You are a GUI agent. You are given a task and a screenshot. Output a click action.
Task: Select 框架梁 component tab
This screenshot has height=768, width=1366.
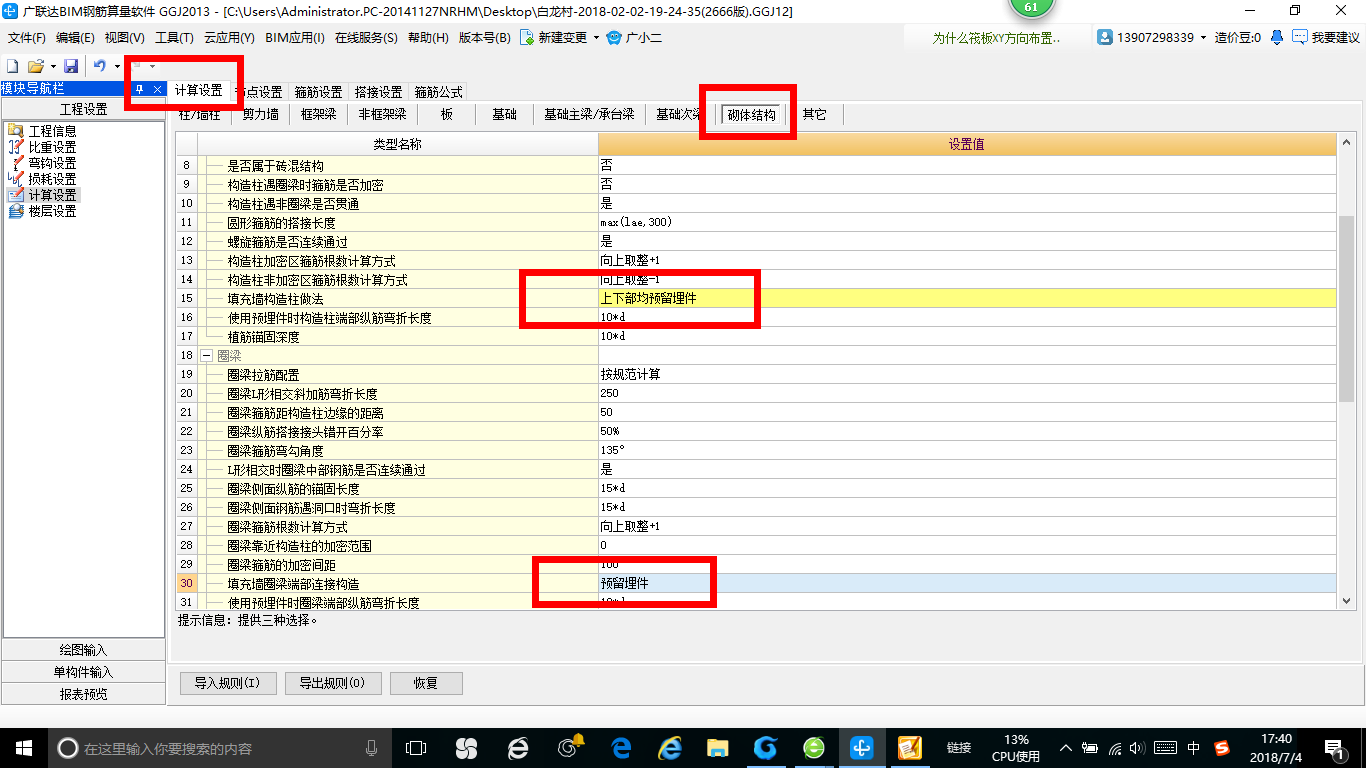[318, 115]
